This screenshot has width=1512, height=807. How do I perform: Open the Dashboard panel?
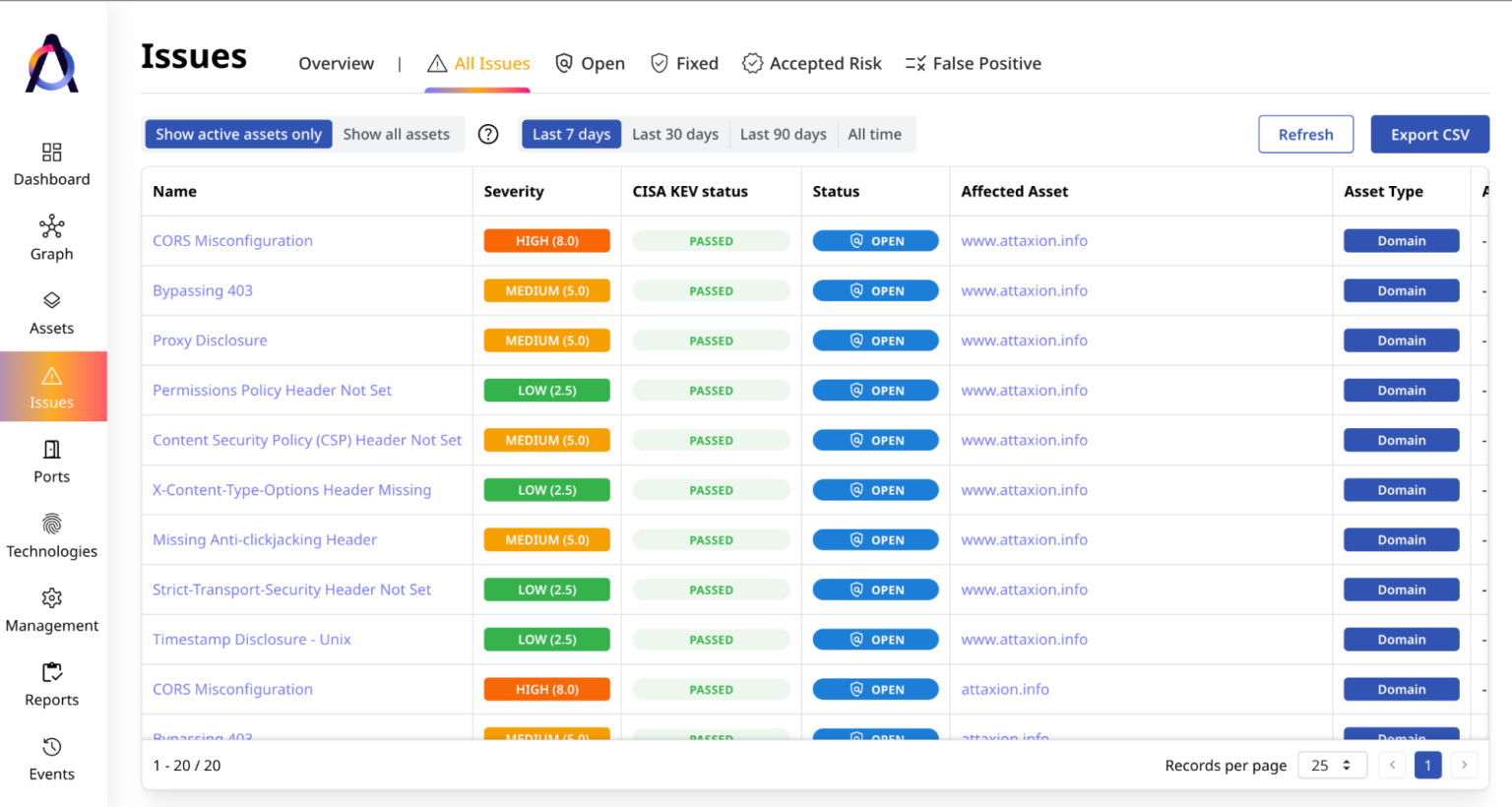[x=51, y=164]
